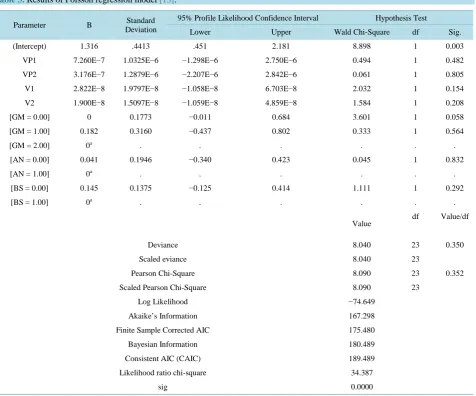Select the 'Likelihood ratio chi-square' label
Viewport: 476px width, 396px height.
coord(163,373)
